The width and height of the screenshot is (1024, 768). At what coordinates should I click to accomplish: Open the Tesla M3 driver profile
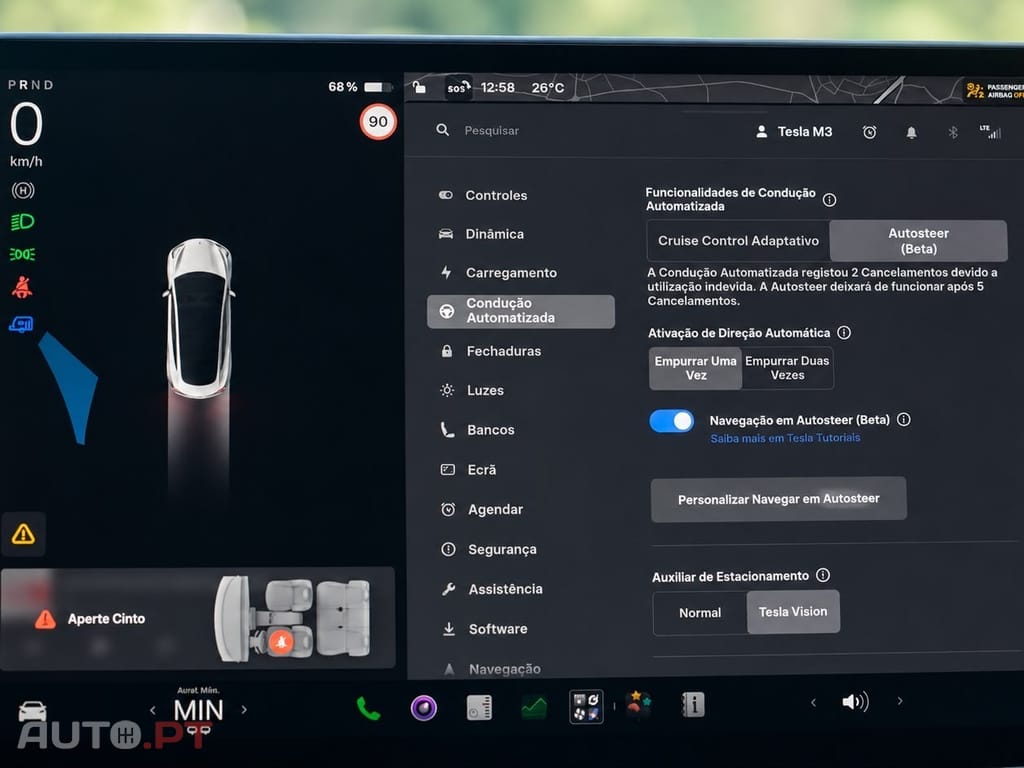(794, 132)
